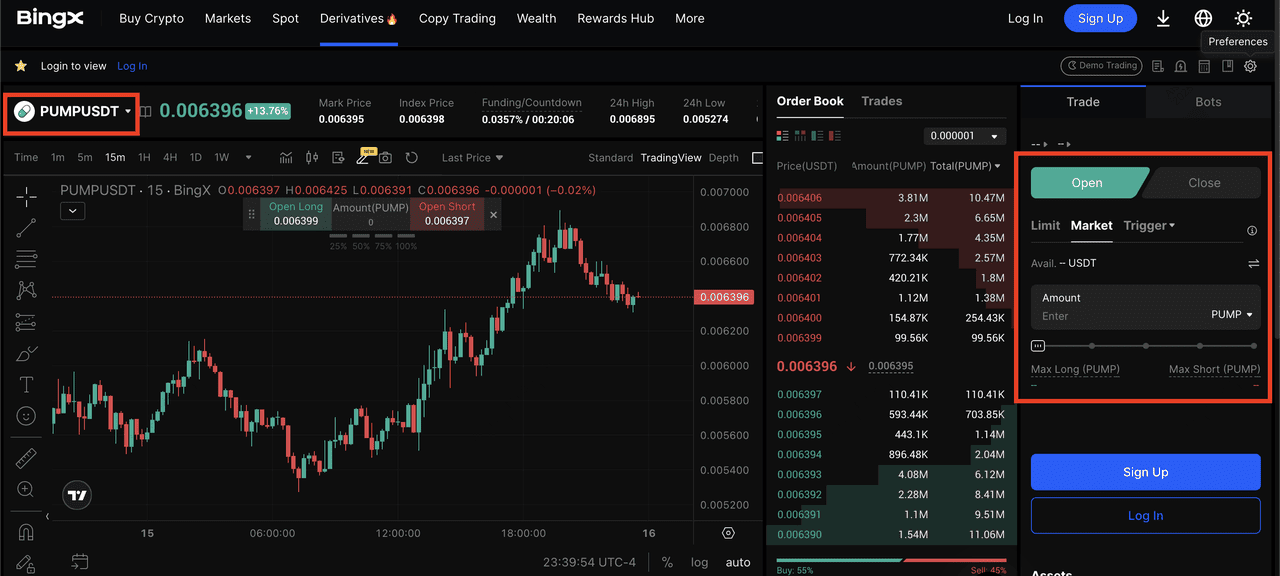The width and height of the screenshot is (1280, 576).
Task: Select the Depth chart view
Action: point(724,158)
